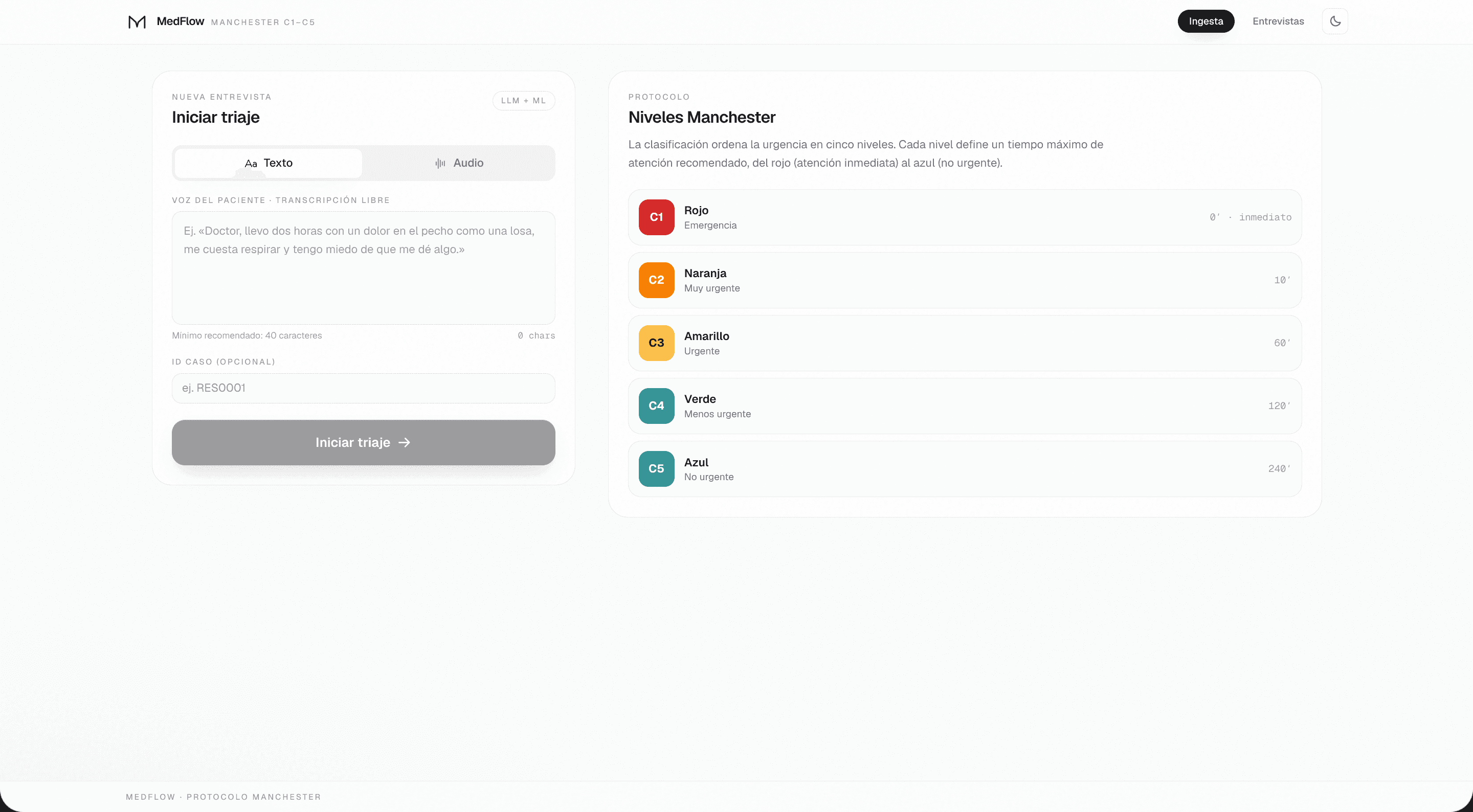Viewport: 1473px width, 812px height.
Task: Select the Rojo Emergencia row
Action: 965,217
